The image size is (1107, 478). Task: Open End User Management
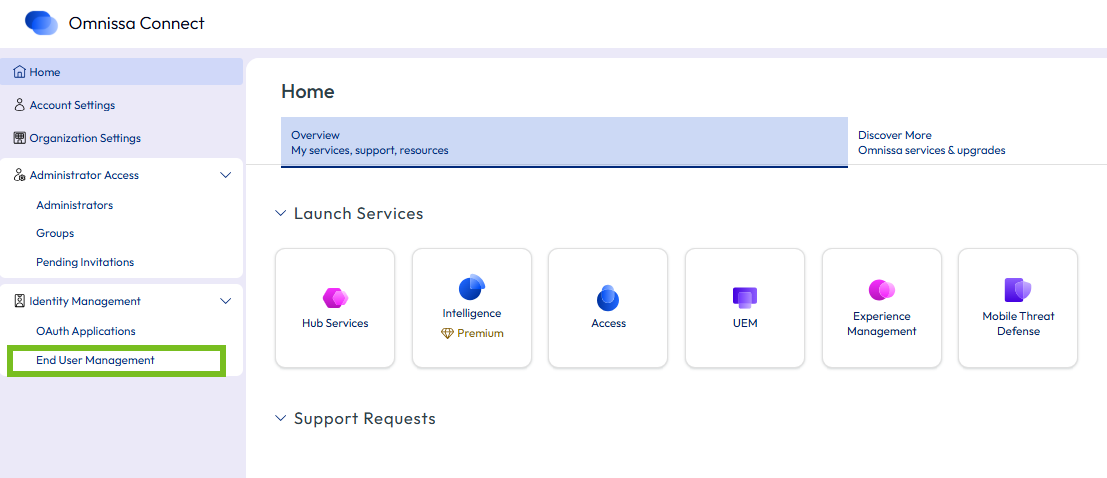pos(95,360)
